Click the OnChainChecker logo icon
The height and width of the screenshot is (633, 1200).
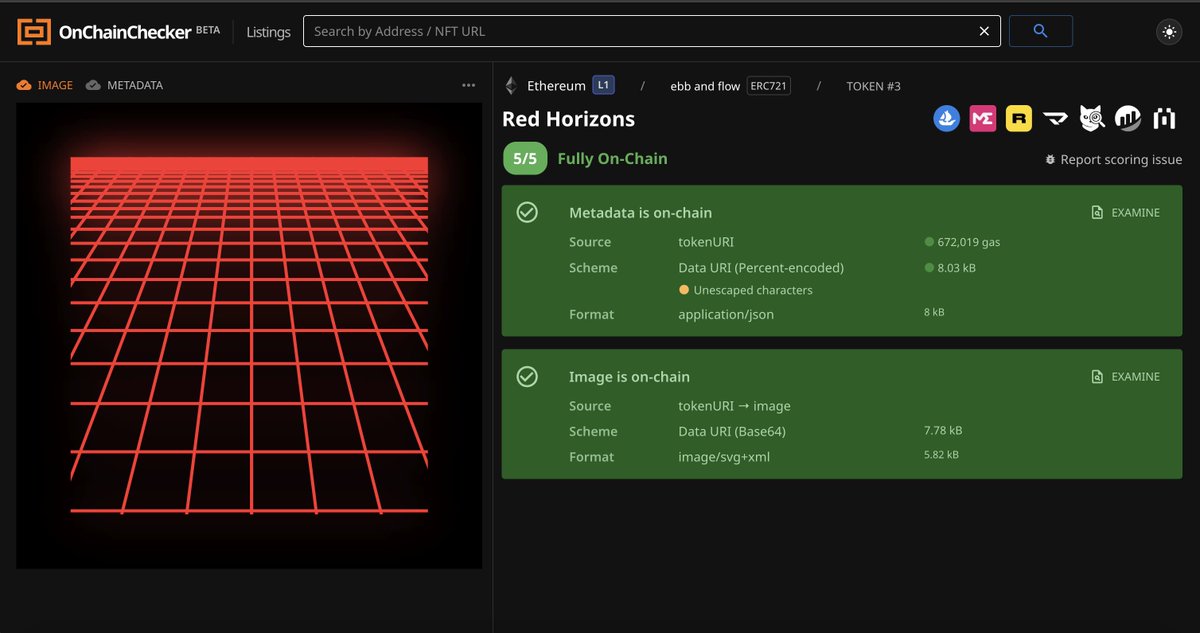34,32
